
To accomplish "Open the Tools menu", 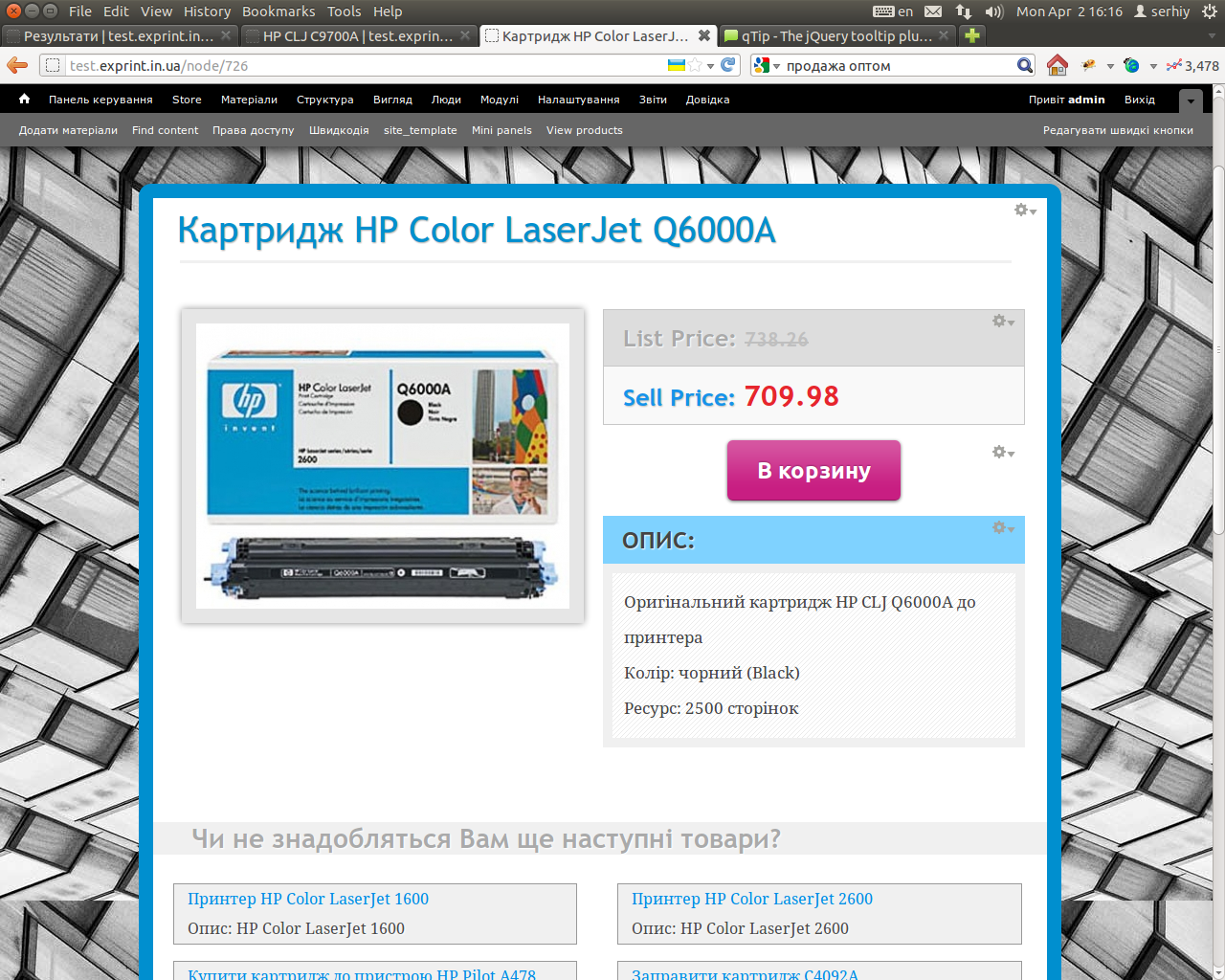I will (x=344, y=11).
